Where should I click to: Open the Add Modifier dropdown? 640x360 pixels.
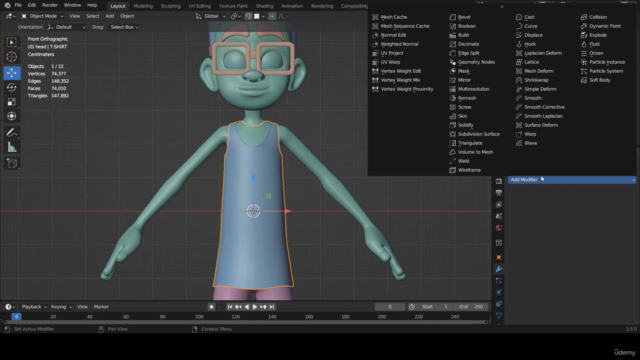572,180
